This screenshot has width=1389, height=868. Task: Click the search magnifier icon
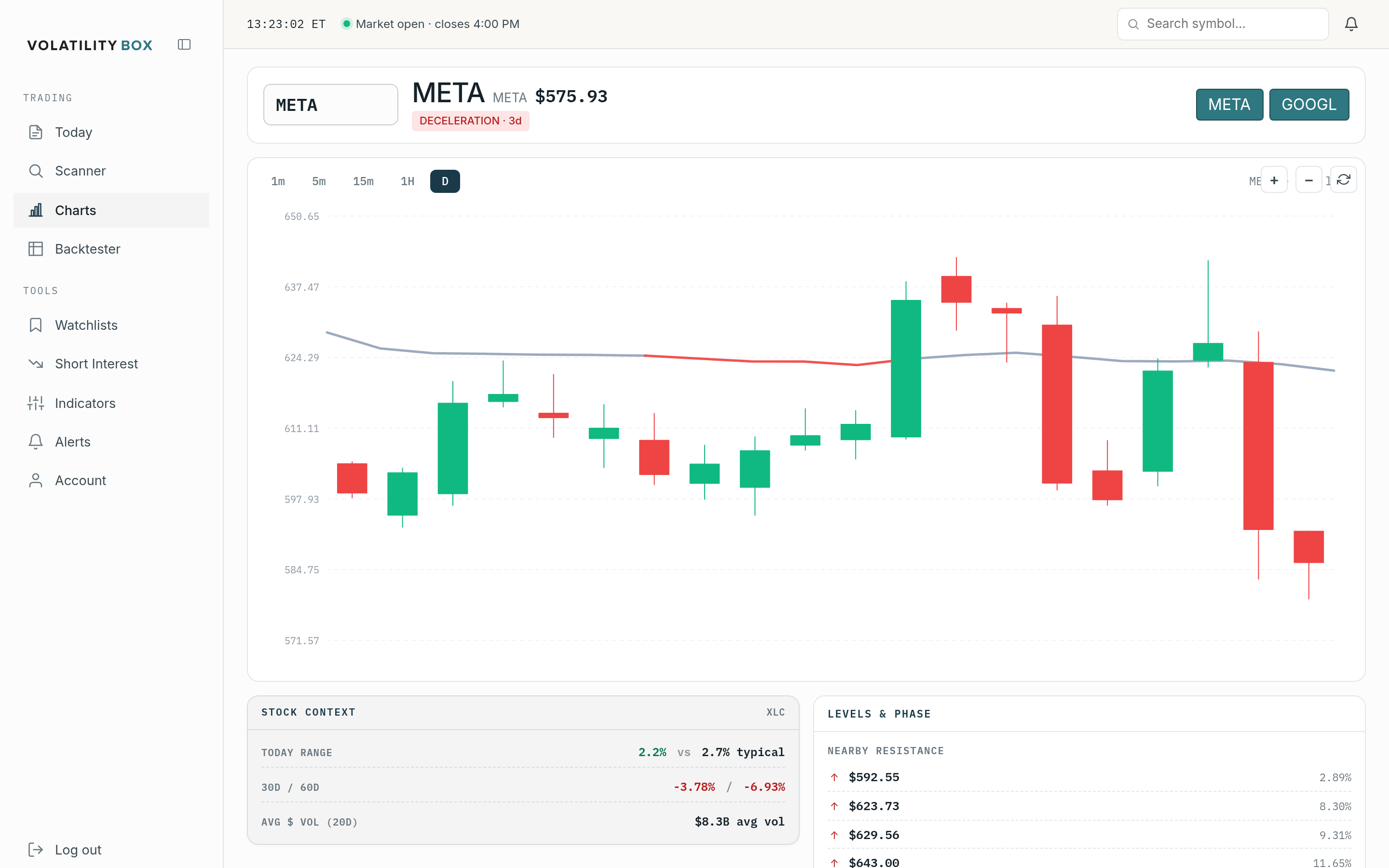tap(1133, 24)
